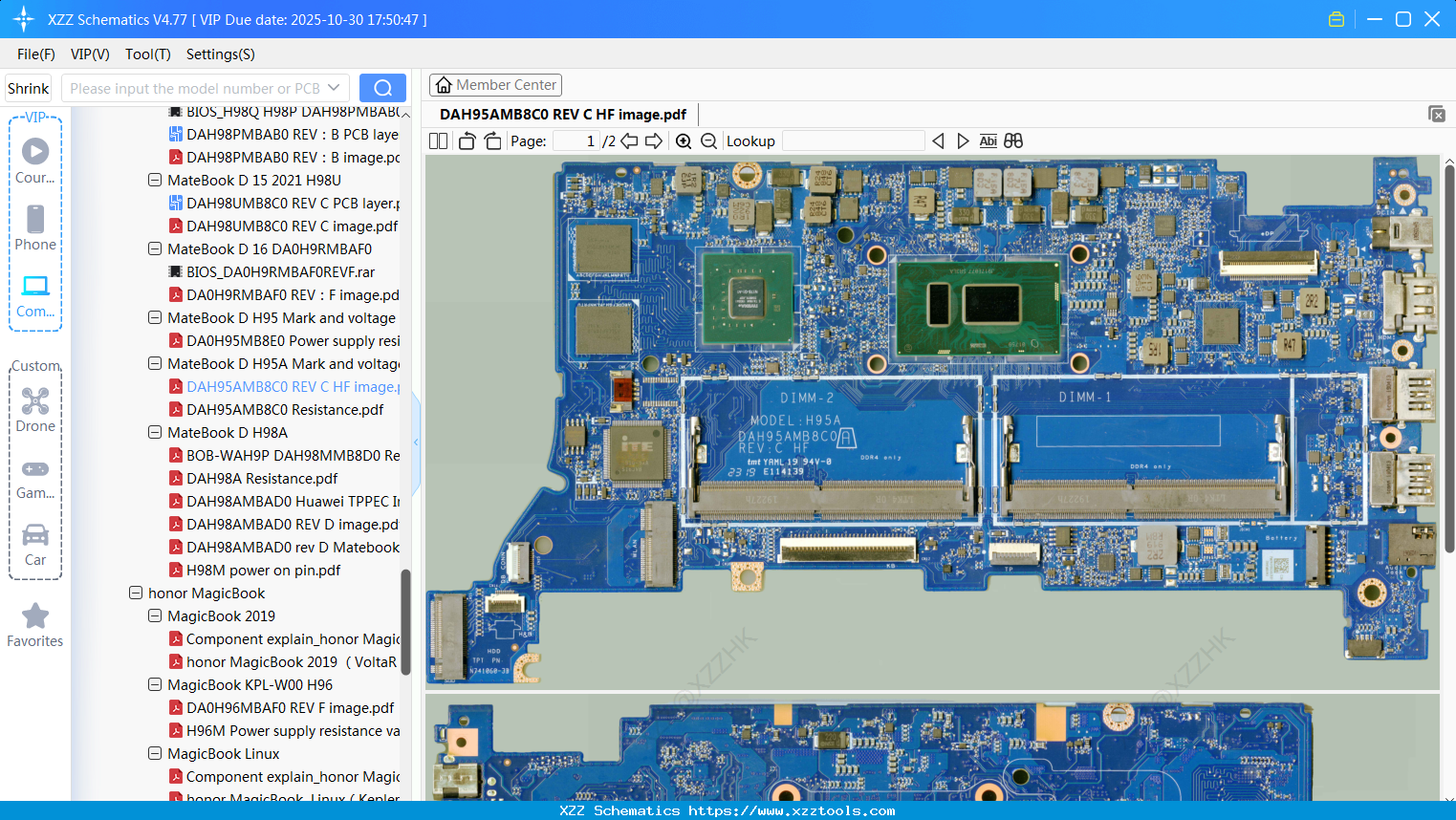
Task: Select the DAH95AMB8C0 REV C HF image.pdf tab
Action: pyautogui.click(x=563, y=115)
